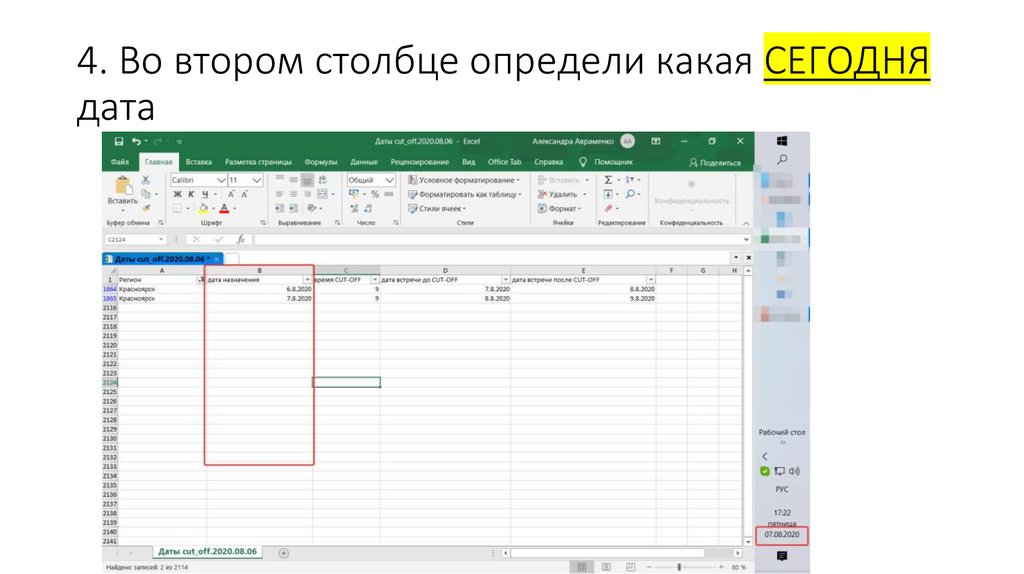
Task: Click the Name Box showing C2124
Action: tap(135, 240)
